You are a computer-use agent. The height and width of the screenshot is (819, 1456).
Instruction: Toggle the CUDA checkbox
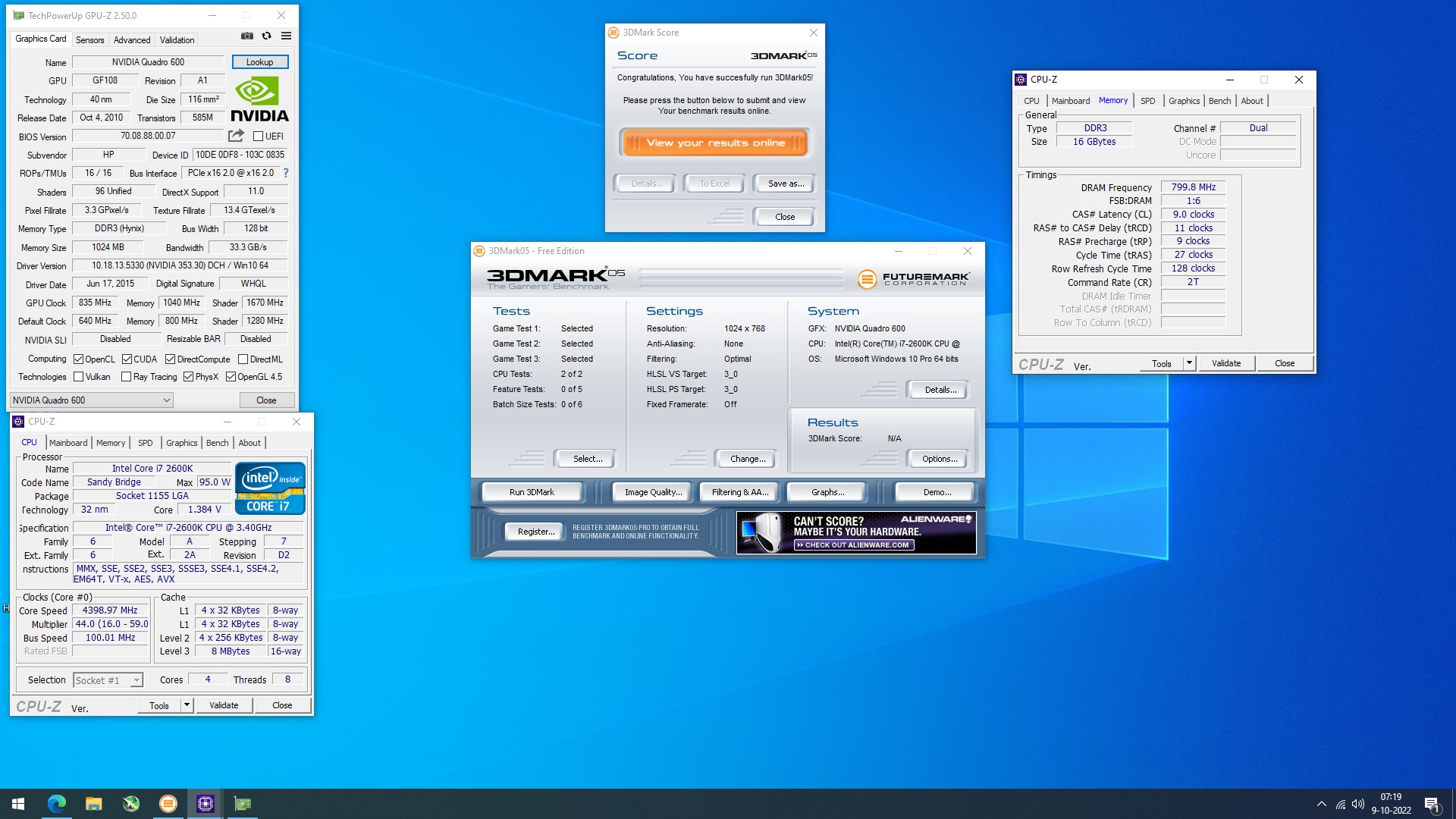(127, 359)
